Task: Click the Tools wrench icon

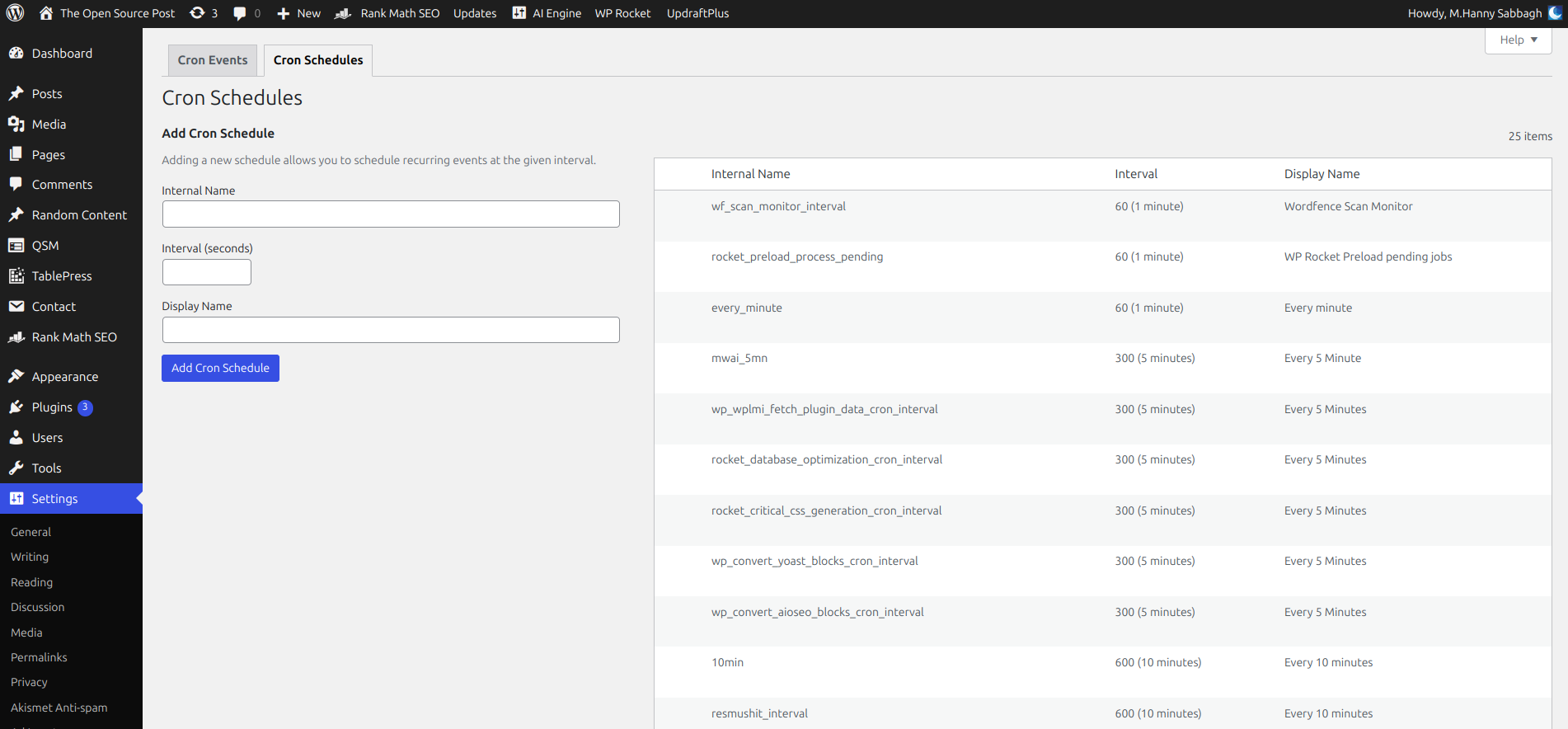Action: tap(16, 468)
